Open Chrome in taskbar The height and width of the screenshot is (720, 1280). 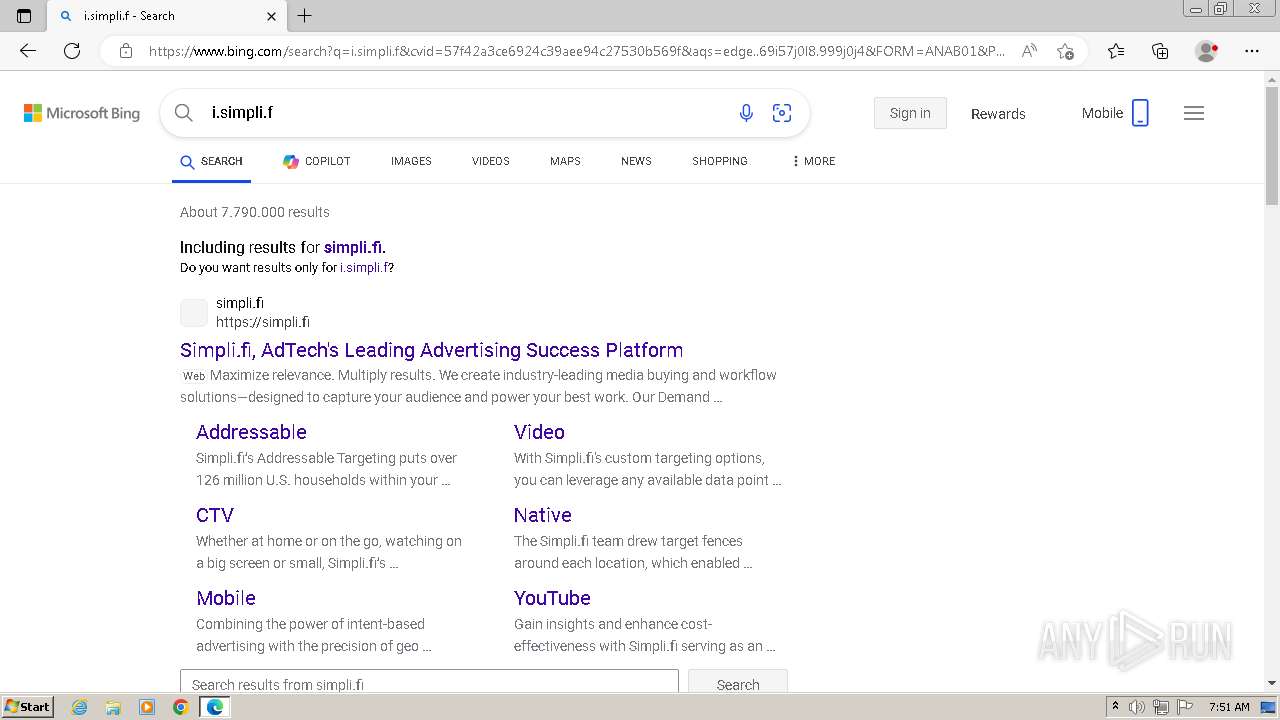(180, 707)
